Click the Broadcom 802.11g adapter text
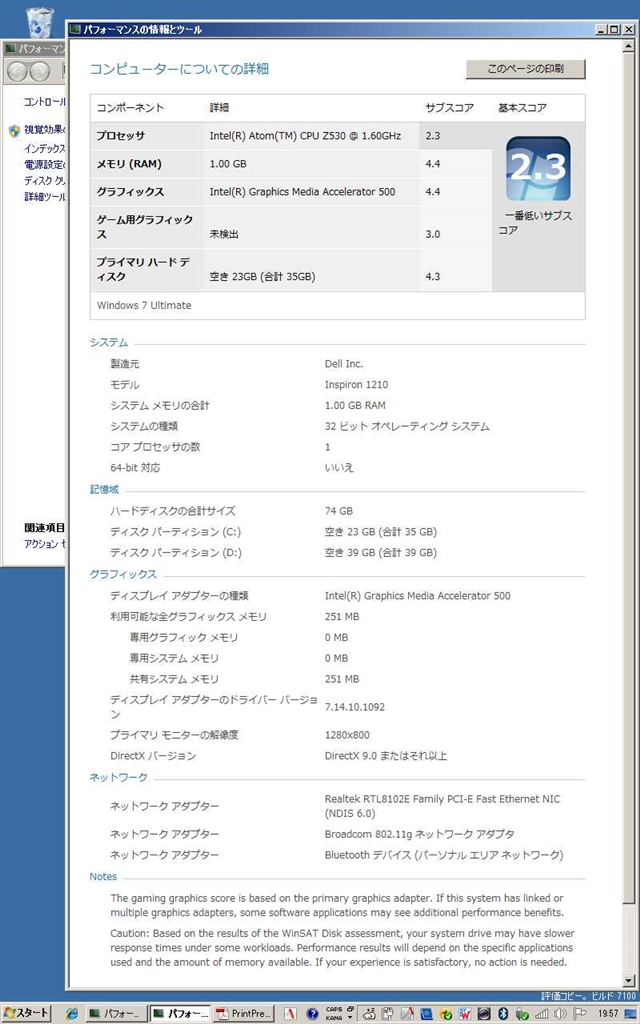Image resolution: width=640 pixels, height=1024 pixels. tap(419, 834)
